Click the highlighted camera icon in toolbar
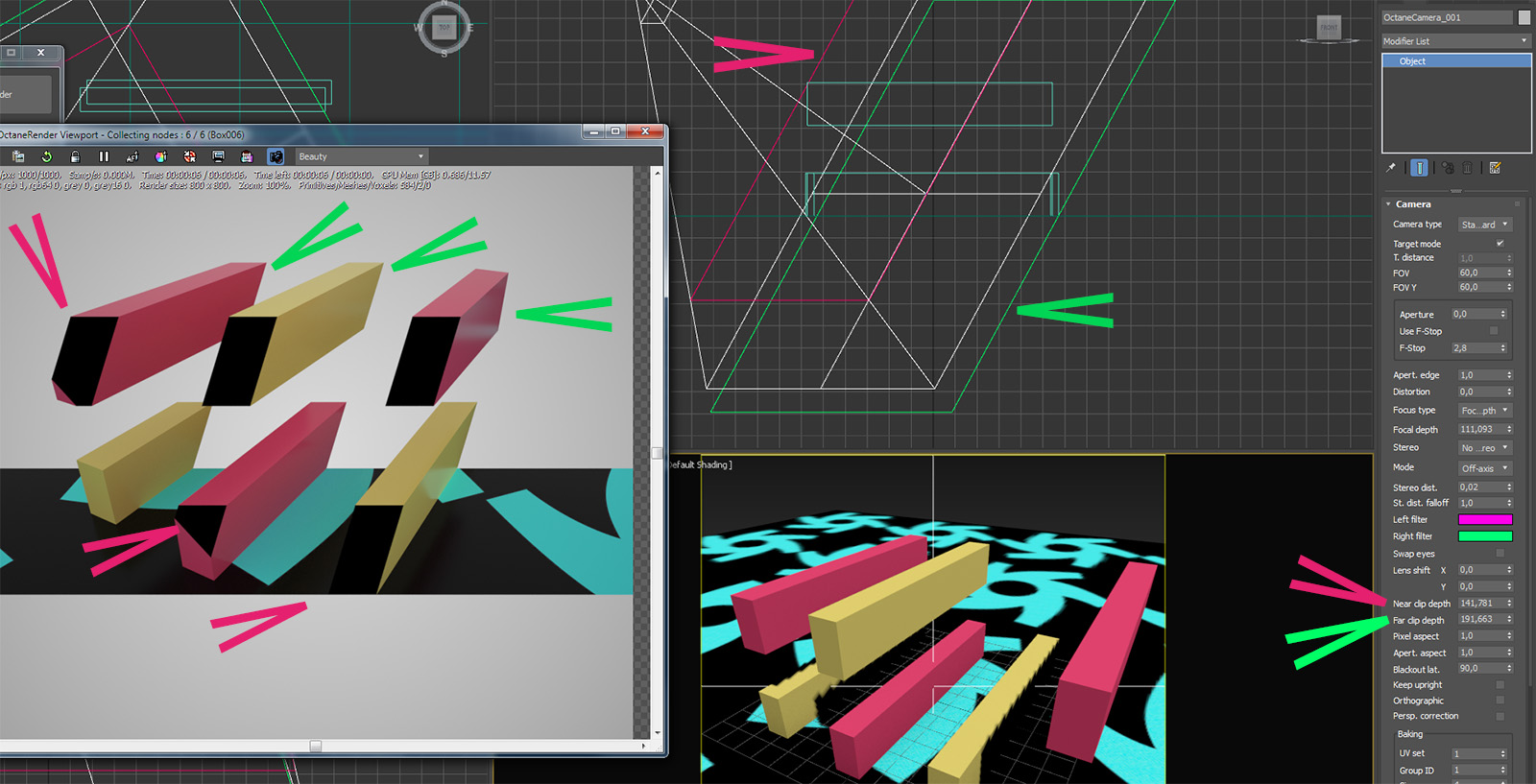The image size is (1536, 784). coord(276,156)
